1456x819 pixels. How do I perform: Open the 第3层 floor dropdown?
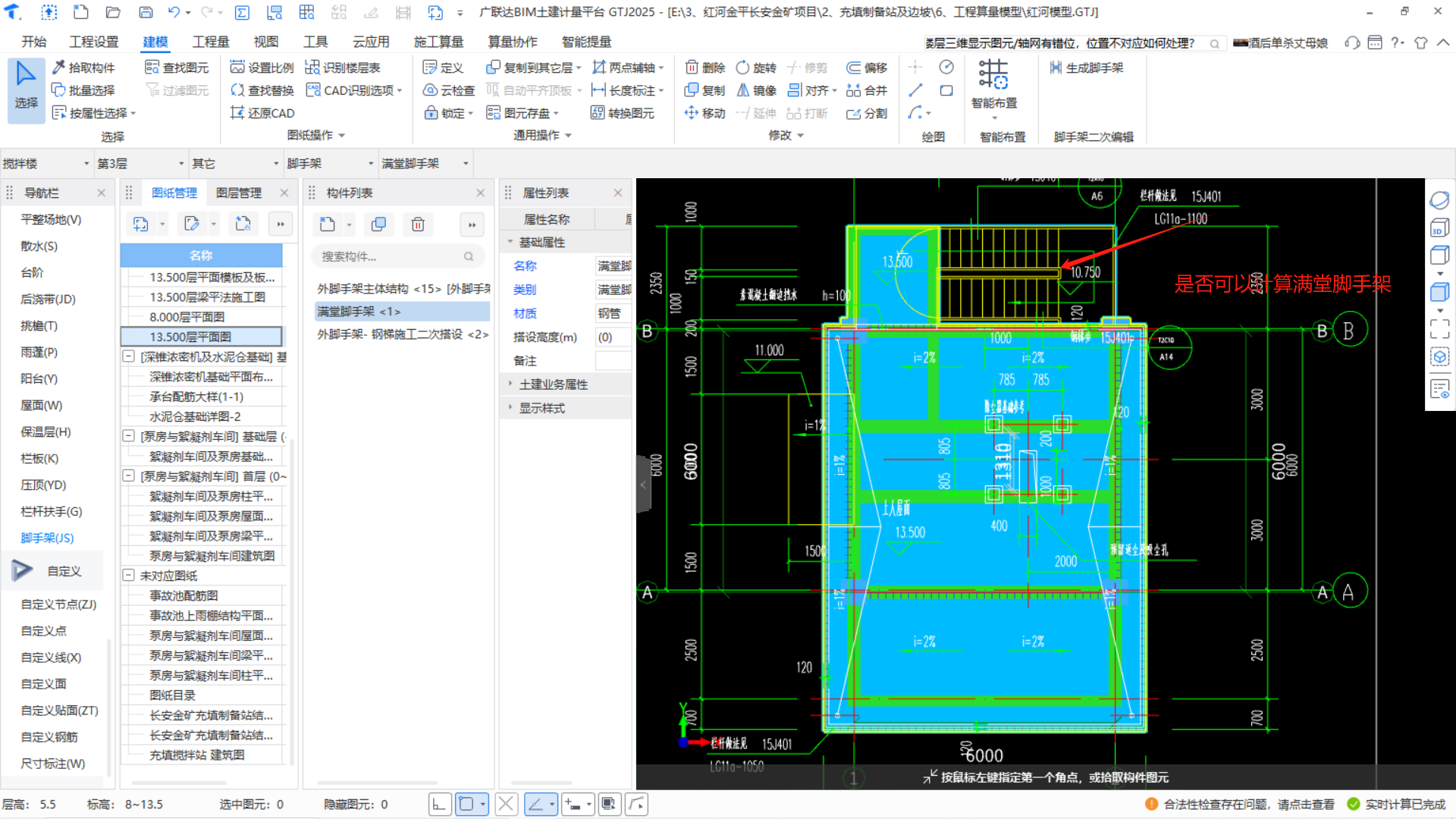click(140, 163)
